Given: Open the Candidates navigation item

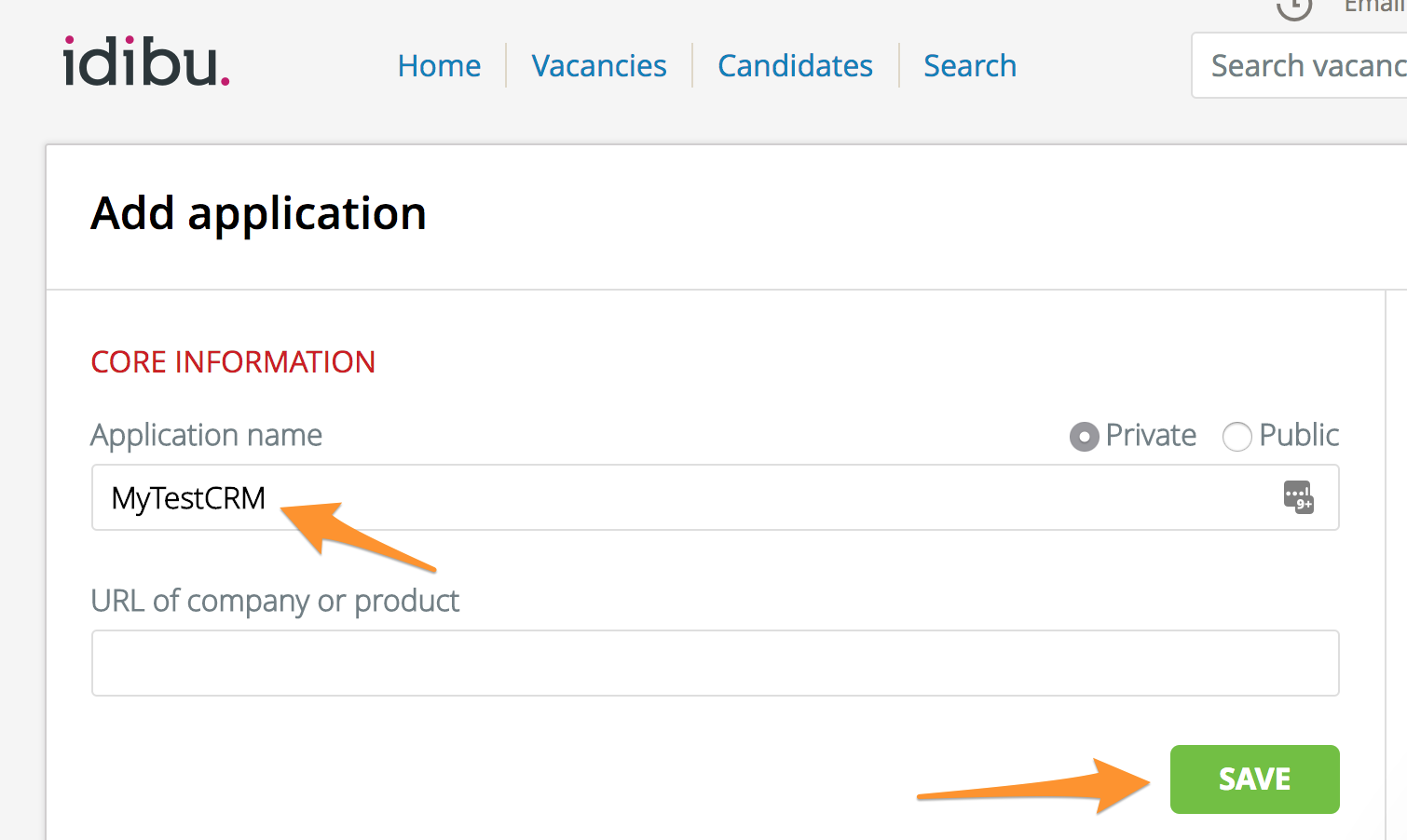Looking at the screenshot, I should [x=795, y=66].
